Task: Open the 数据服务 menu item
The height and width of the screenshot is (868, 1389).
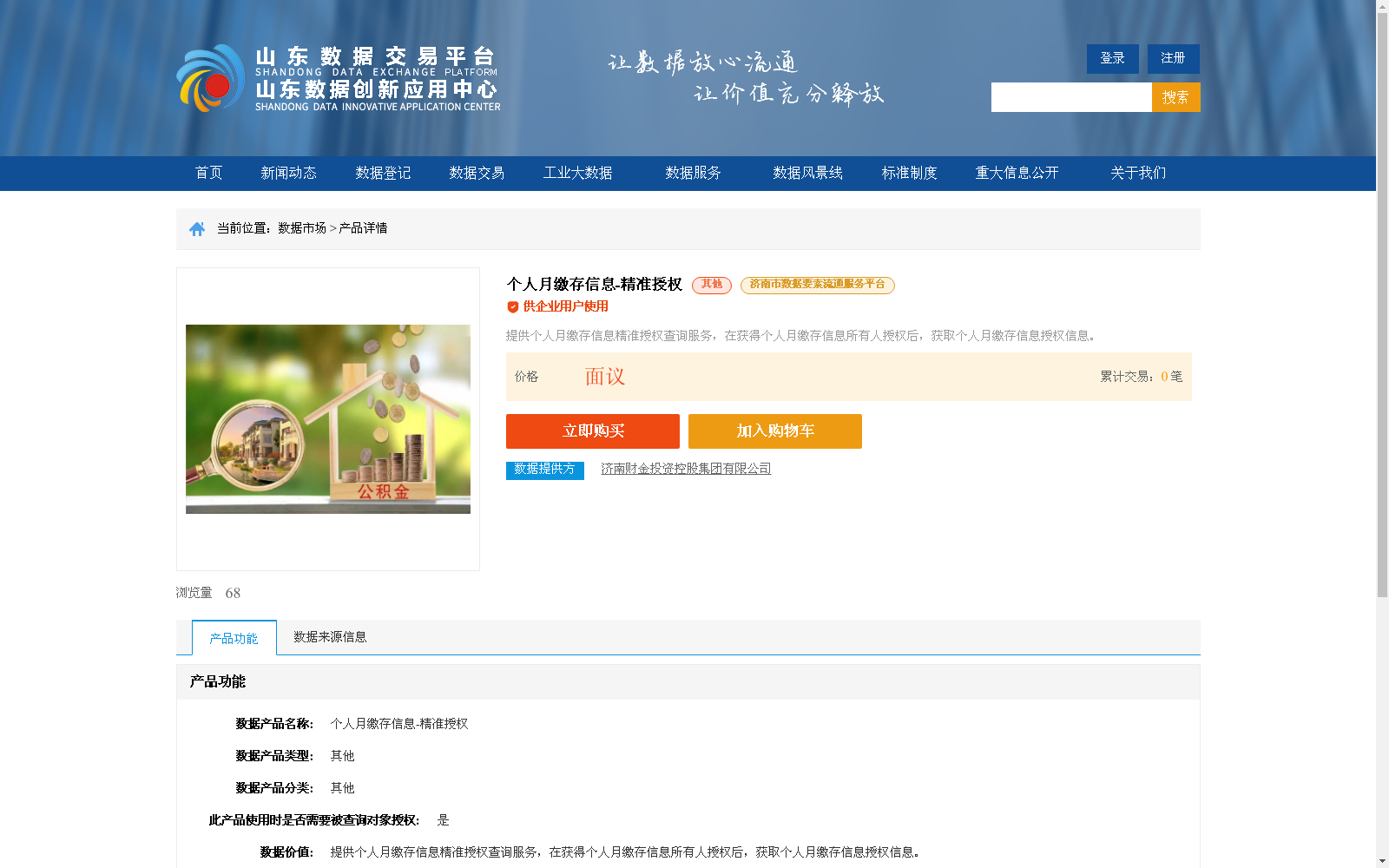Action: click(x=693, y=173)
